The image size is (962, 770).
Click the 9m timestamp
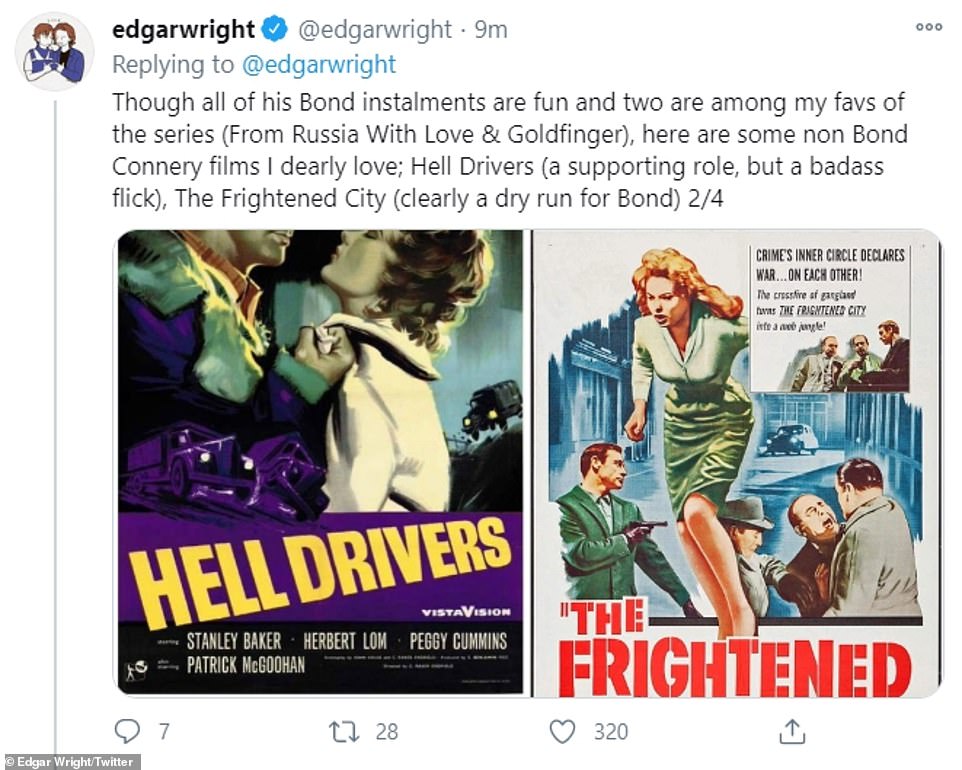click(491, 29)
